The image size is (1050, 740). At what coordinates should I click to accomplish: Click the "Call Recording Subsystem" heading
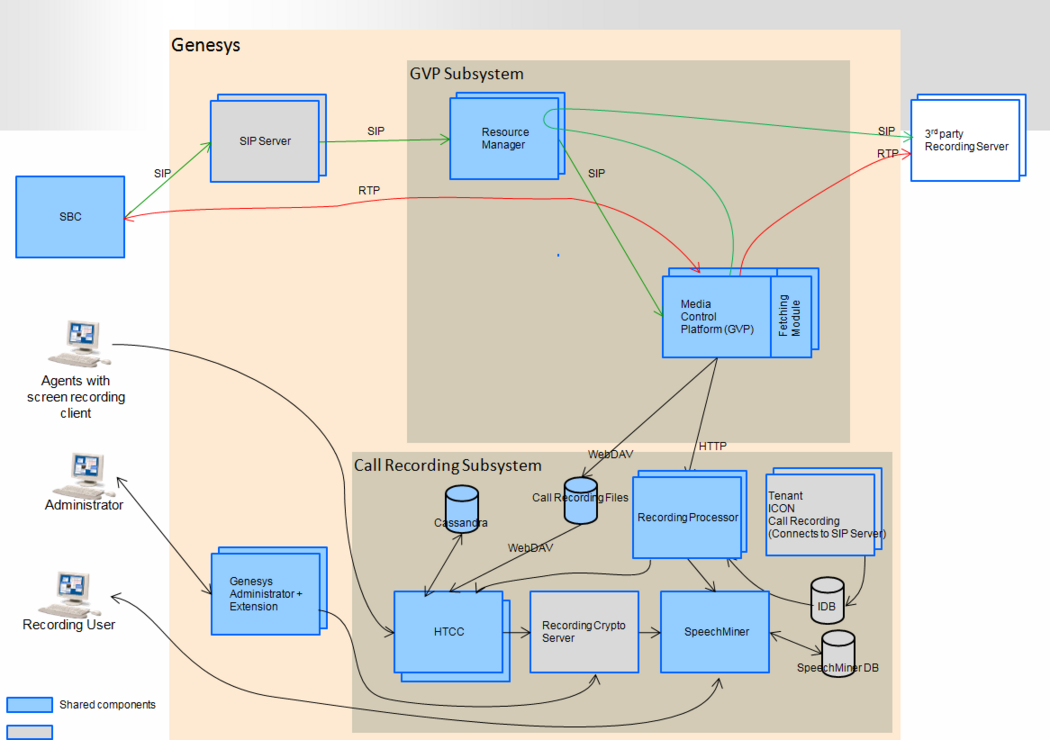pyautogui.click(x=448, y=465)
